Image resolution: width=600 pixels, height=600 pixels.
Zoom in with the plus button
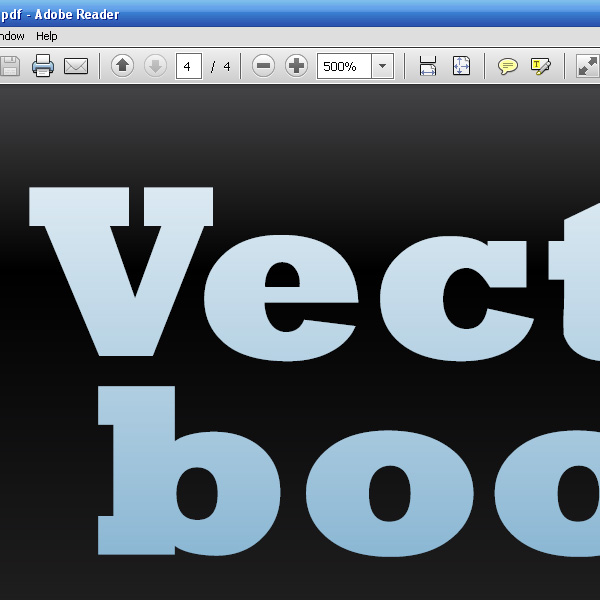[296, 66]
